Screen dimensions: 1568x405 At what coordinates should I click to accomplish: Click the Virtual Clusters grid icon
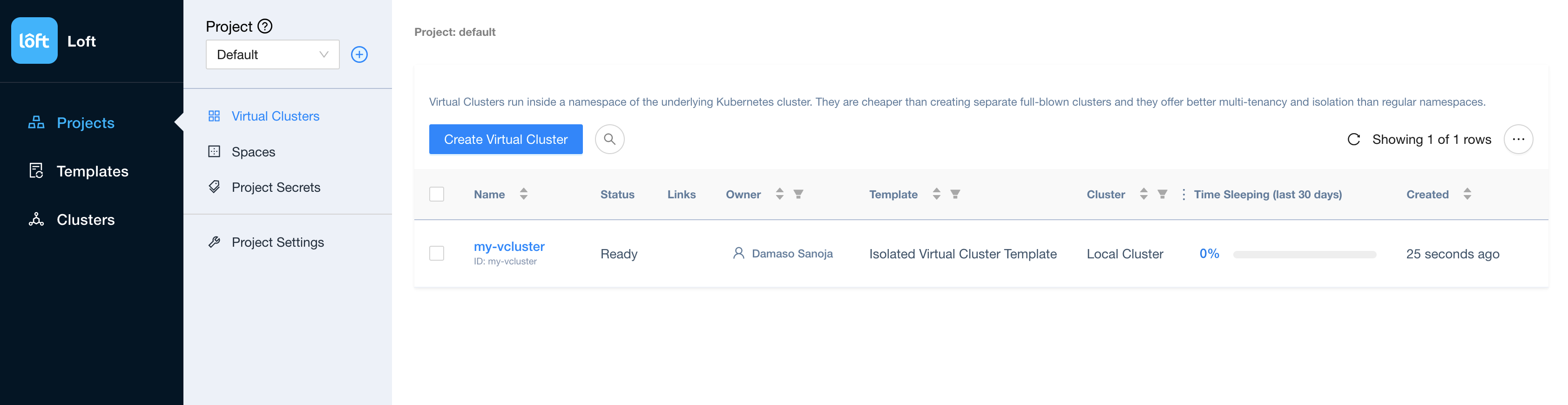pyautogui.click(x=214, y=116)
